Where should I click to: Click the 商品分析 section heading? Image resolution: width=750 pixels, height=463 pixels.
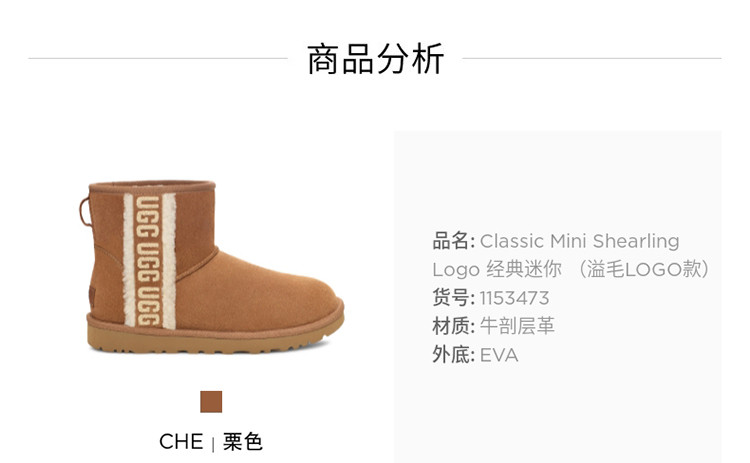(x=375, y=59)
